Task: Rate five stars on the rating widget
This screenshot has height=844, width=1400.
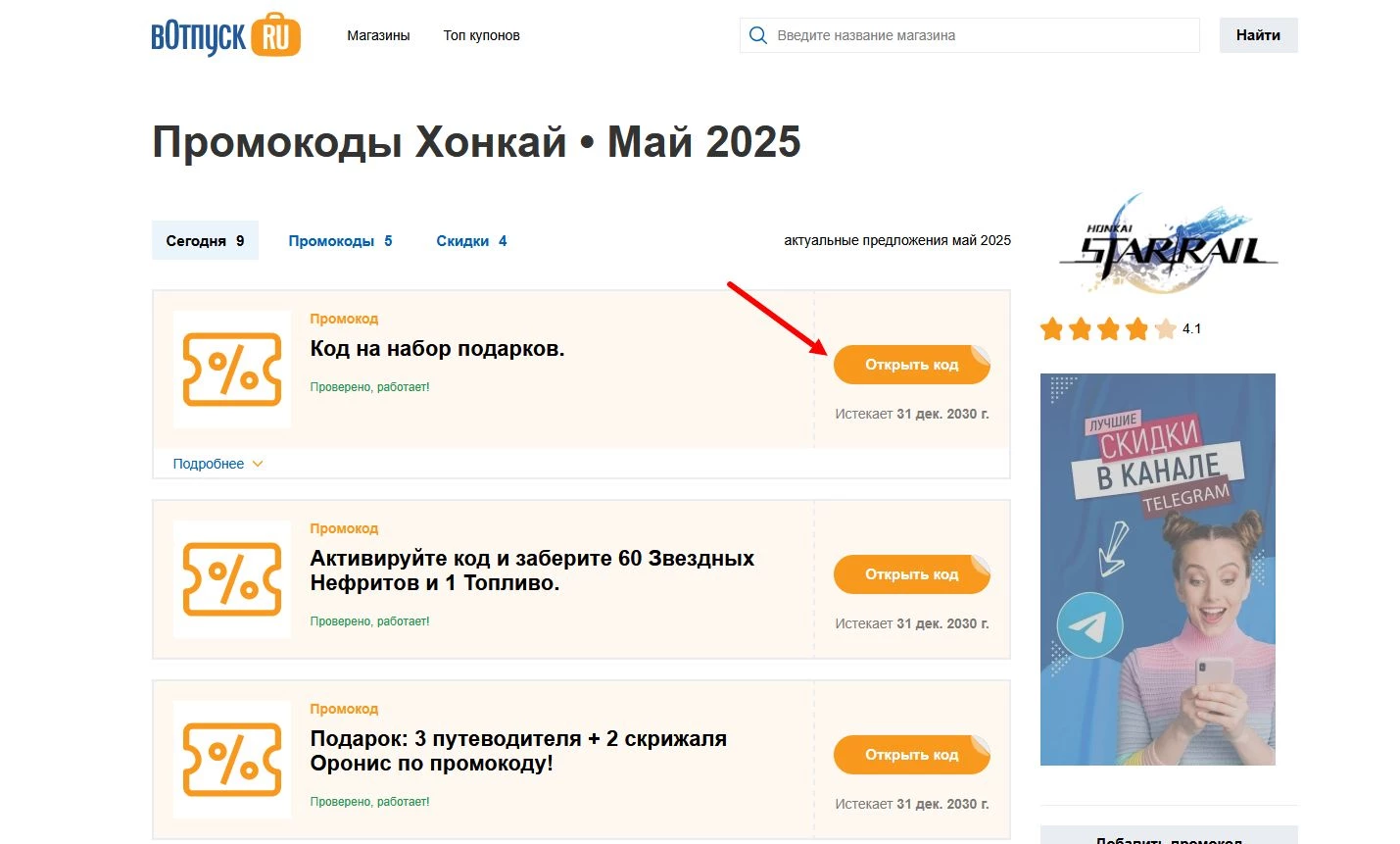Action: 1166,328
